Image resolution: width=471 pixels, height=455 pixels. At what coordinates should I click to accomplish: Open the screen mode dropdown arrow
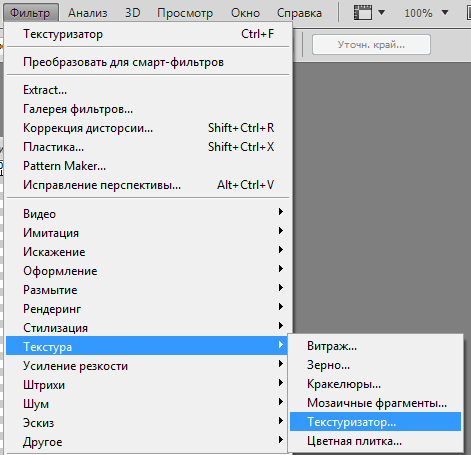pos(382,13)
